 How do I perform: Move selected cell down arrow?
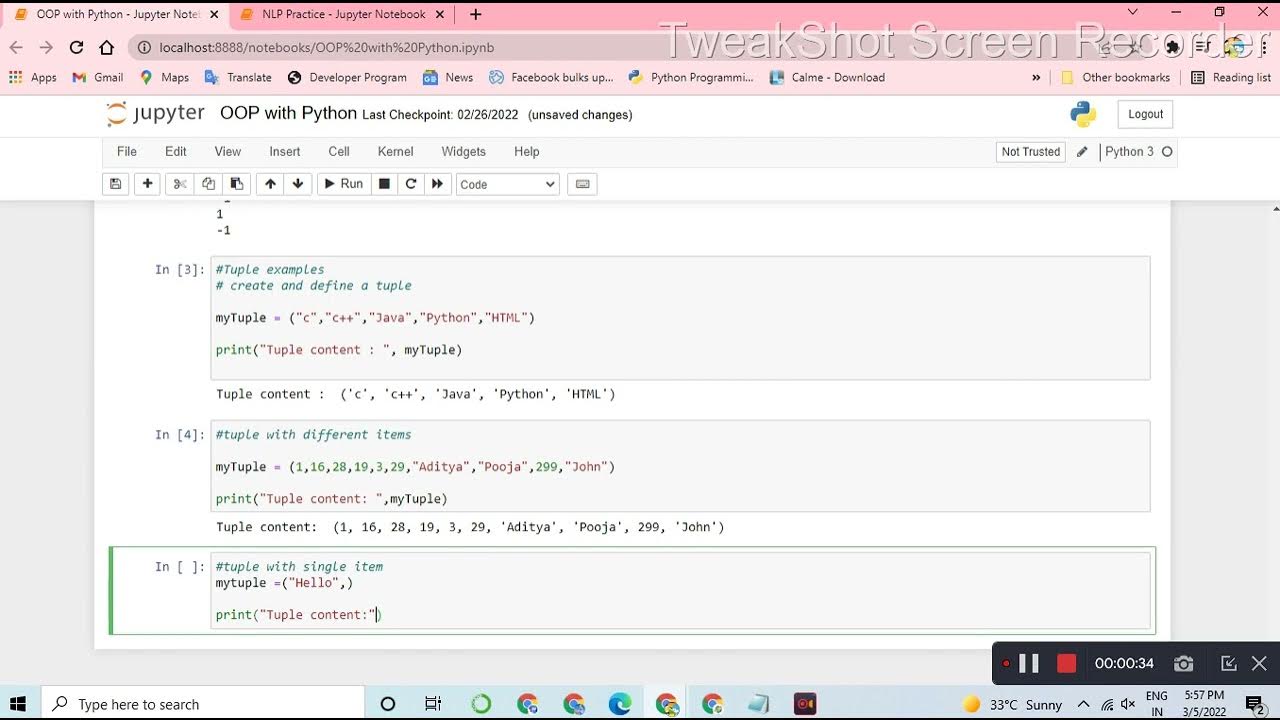point(298,184)
